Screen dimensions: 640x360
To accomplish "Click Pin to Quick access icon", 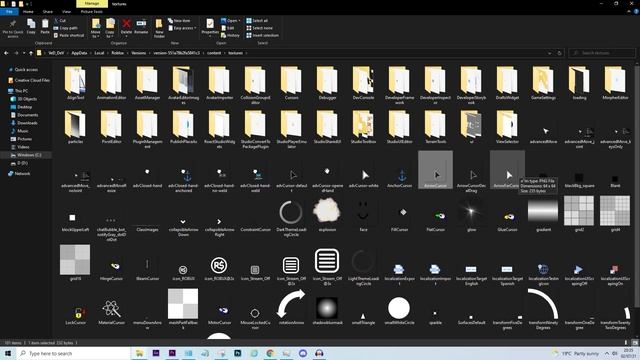I will click(x=13, y=28).
